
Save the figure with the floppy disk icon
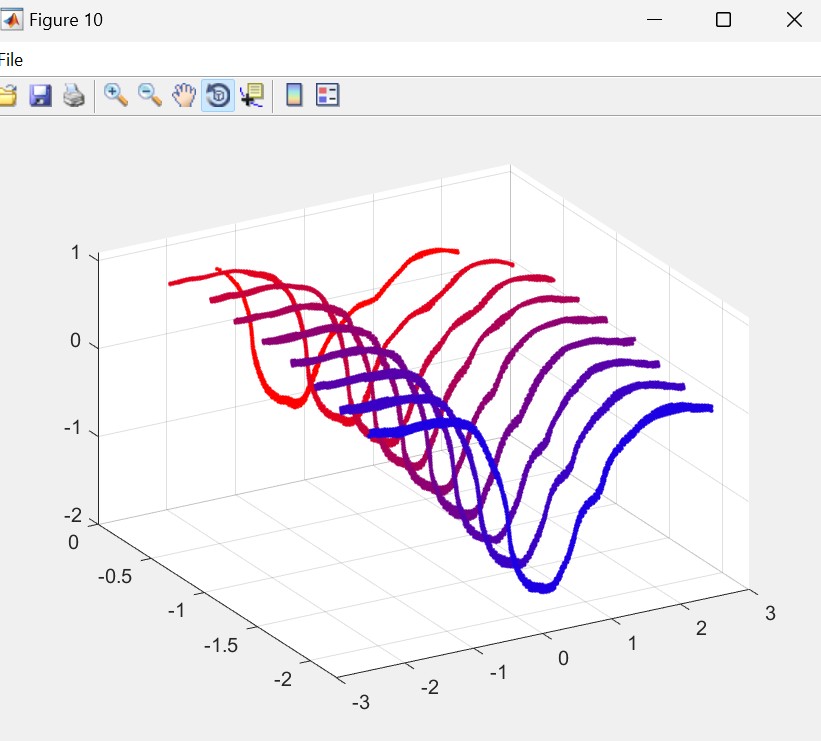tap(40, 96)
